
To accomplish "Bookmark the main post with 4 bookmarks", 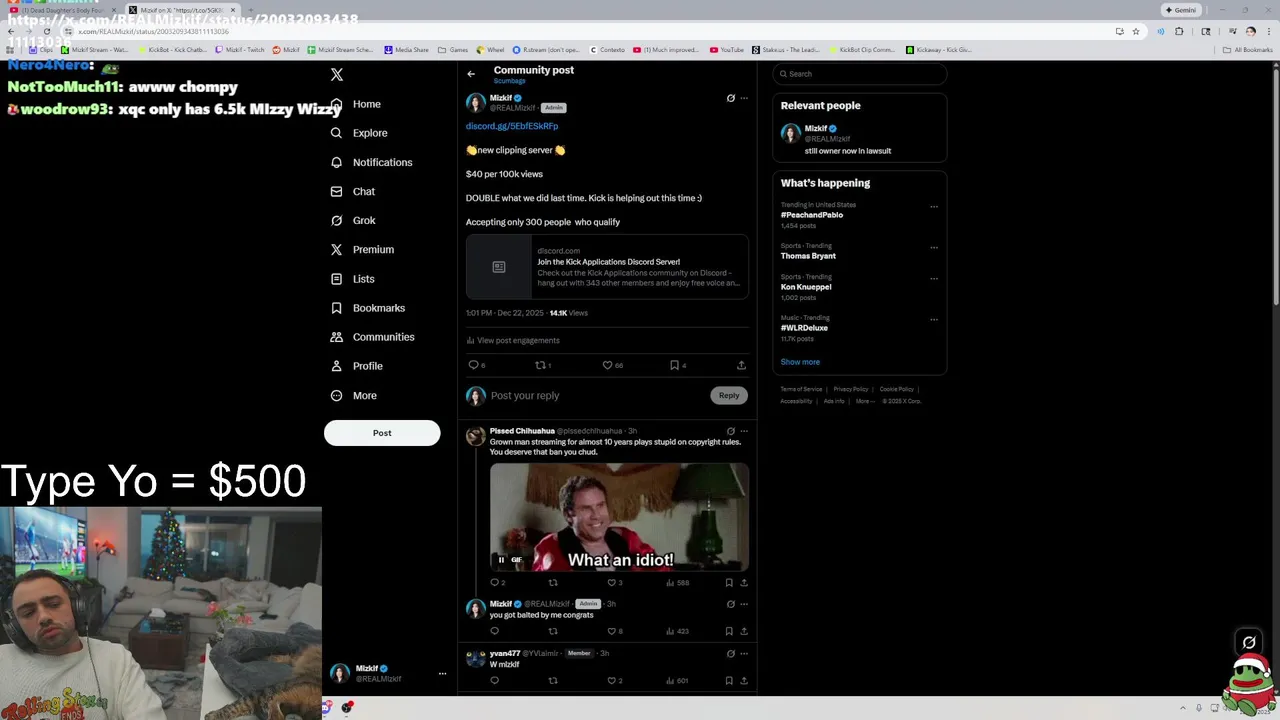I will (674, 365).
